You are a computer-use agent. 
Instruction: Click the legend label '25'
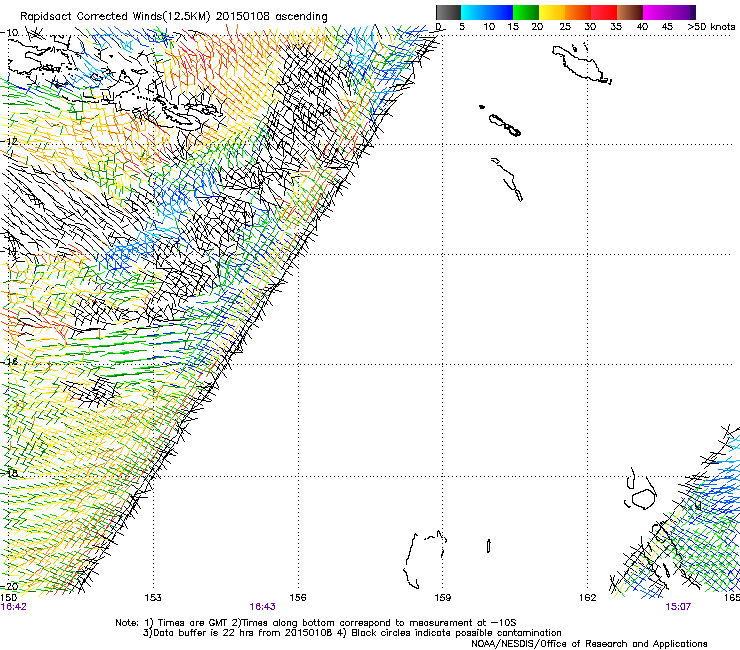(565, 27)
